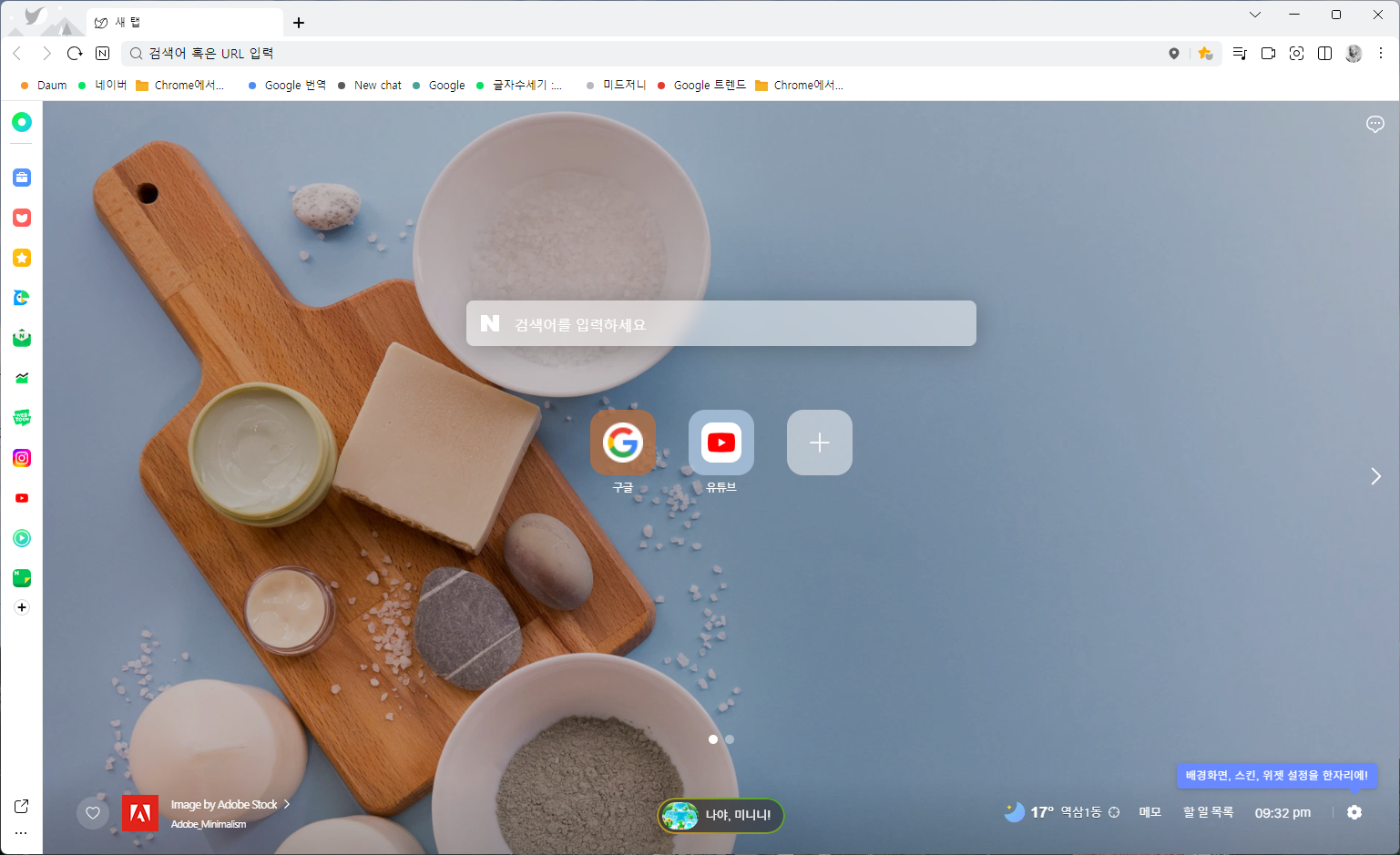Open the Naver Memo note sidebar icon
Image resolution: width=1400 pixels, height=855 pixels.
point(22,578)
